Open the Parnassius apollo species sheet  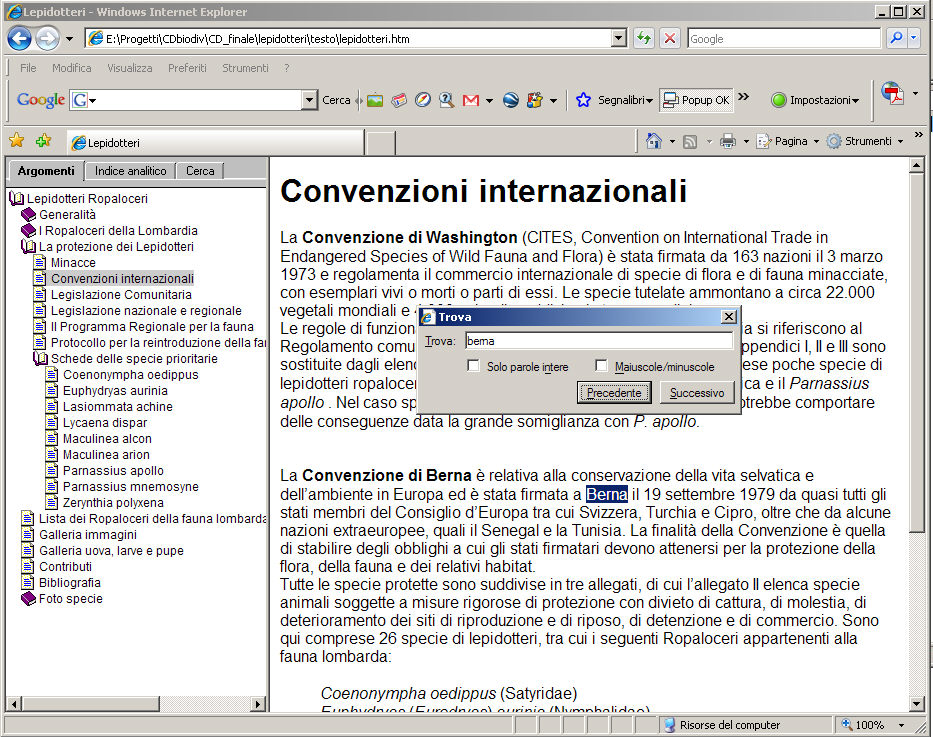pyautogui.click(x=113, y=471)
